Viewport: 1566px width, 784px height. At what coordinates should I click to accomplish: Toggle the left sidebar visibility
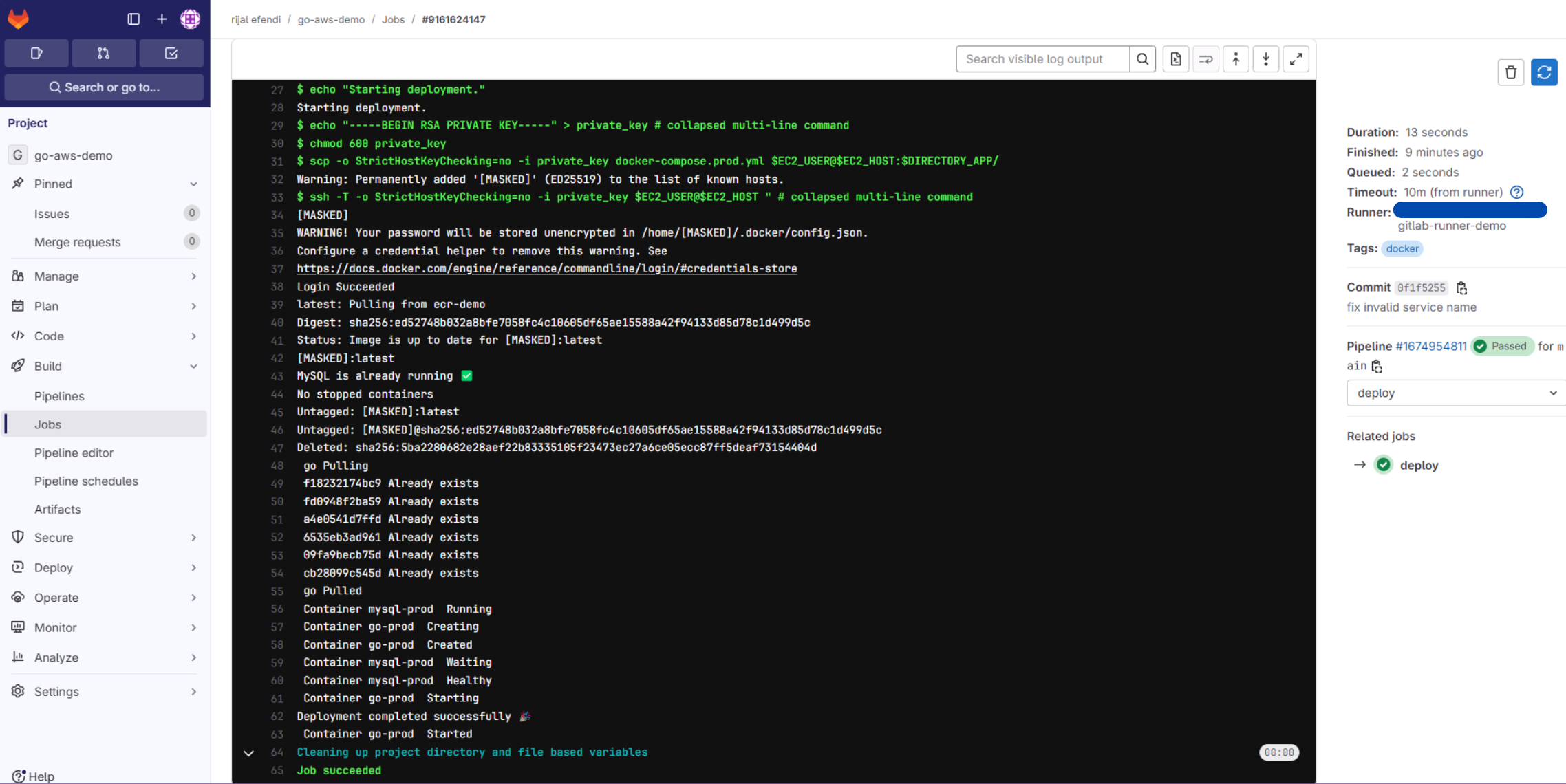point(133,19)
